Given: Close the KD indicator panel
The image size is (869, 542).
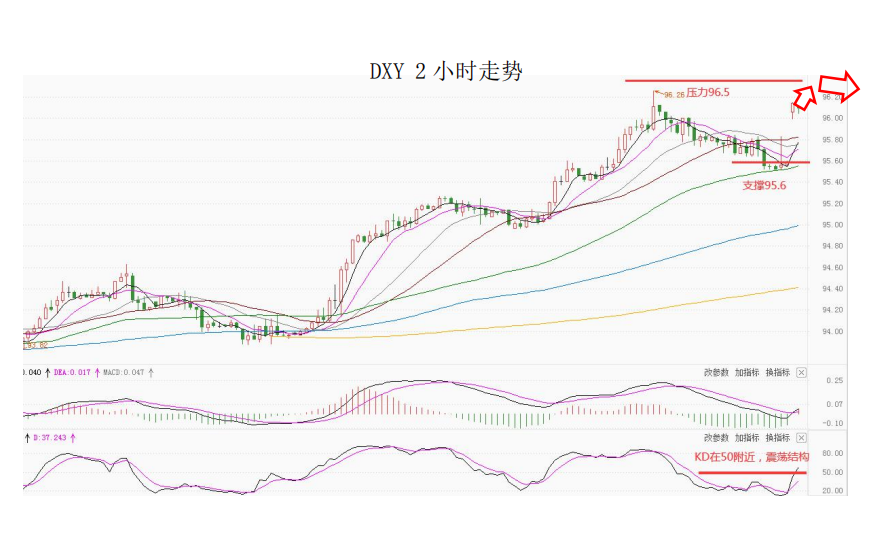Looking at the screenshot, I should [x=801, y=437].
